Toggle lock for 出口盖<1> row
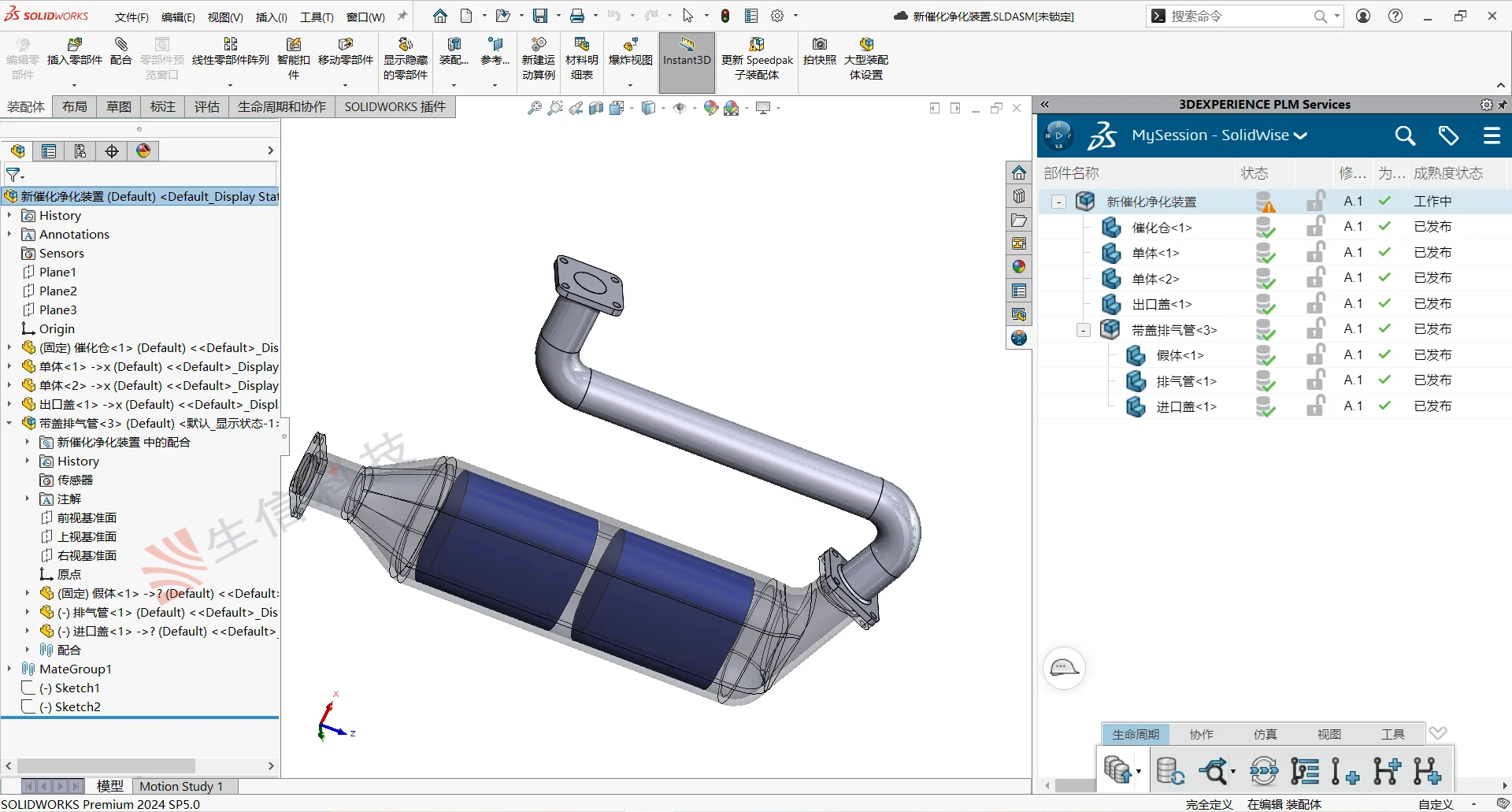The height and width of the screenshot is (812, 1512). tap(1315, 304)
